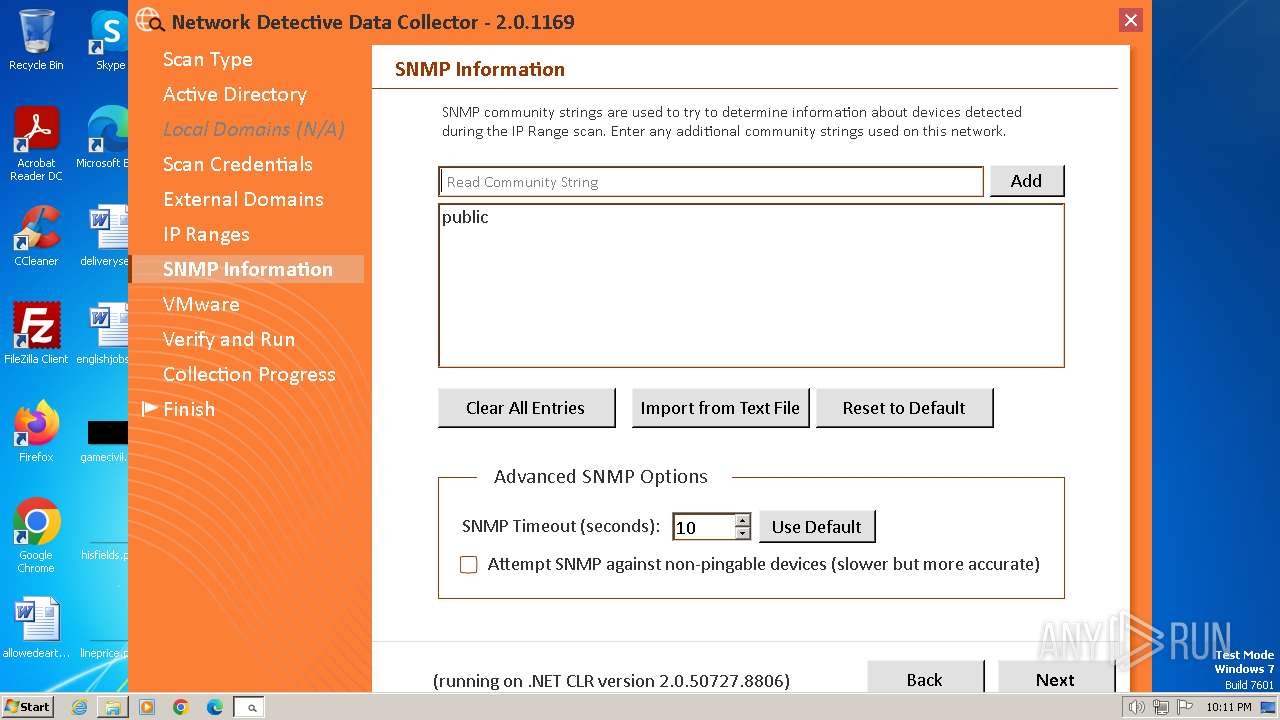Jump to Finish step
Screen dimensions: 1280x720
click(189, 409)
